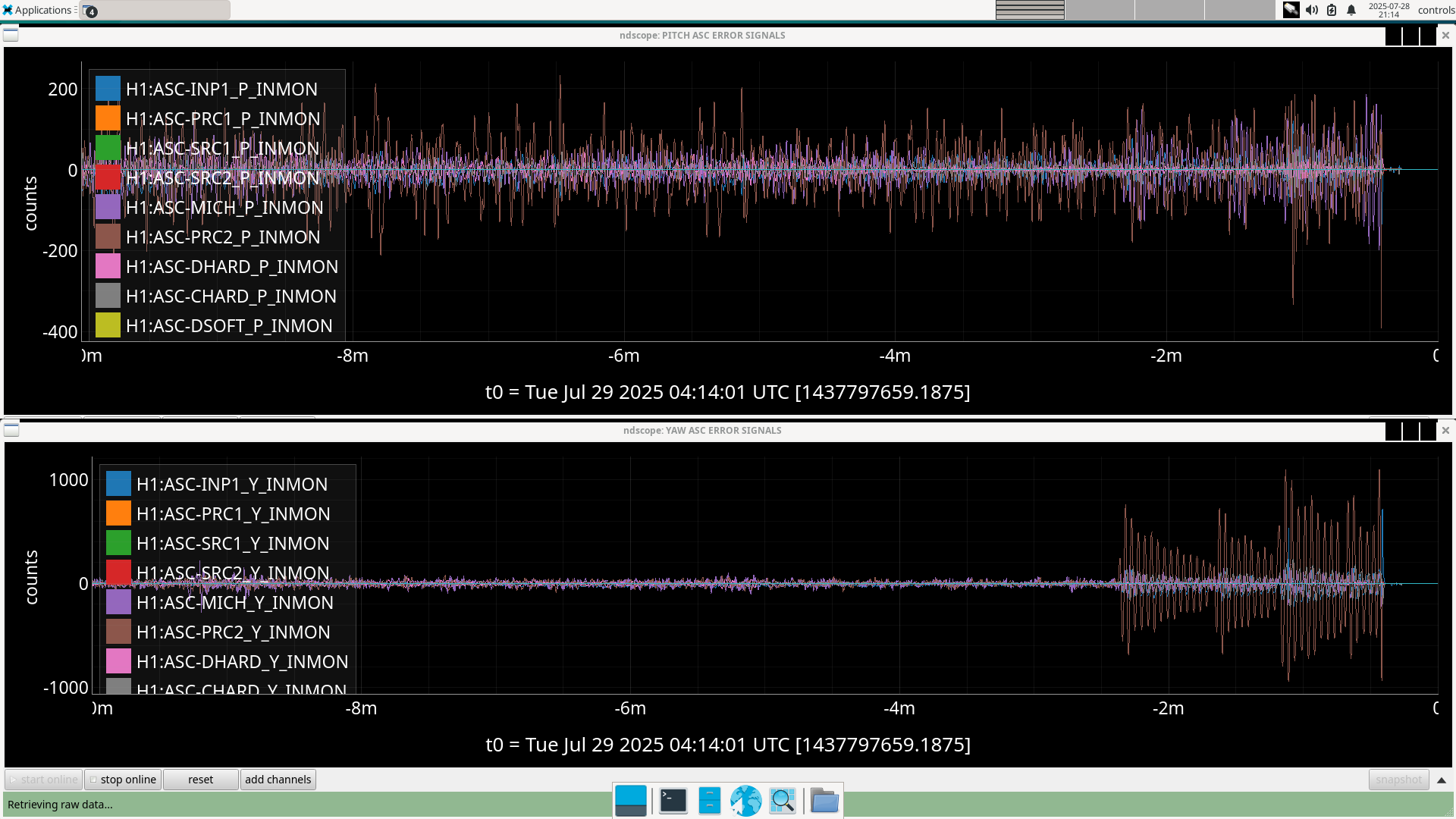The image size is (1456, 819).
Task: Launch the web browser globe icon
Action: (x=745, y=801)
